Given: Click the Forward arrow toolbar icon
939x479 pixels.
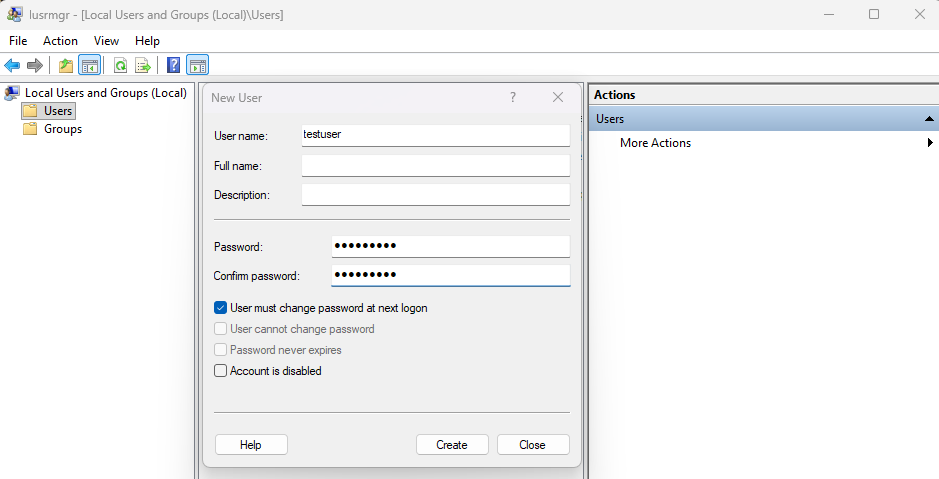Looking at the screenshot, I should (x=35, y=65).
